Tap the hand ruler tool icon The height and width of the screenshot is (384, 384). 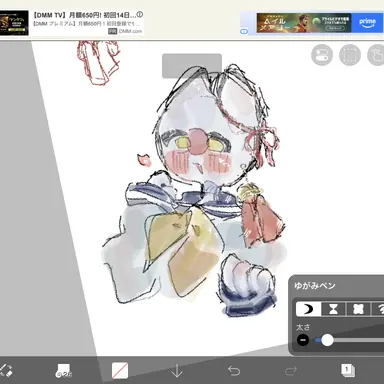(x=376, y=55)
